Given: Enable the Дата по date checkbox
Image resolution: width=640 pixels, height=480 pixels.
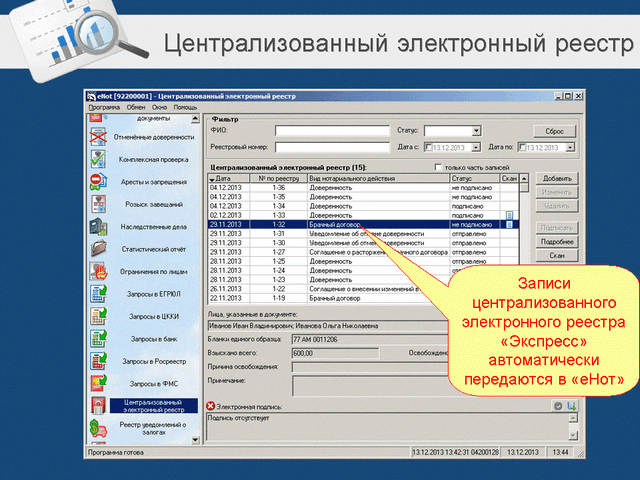Looking at the screenshot, I should tap(521, 147).
